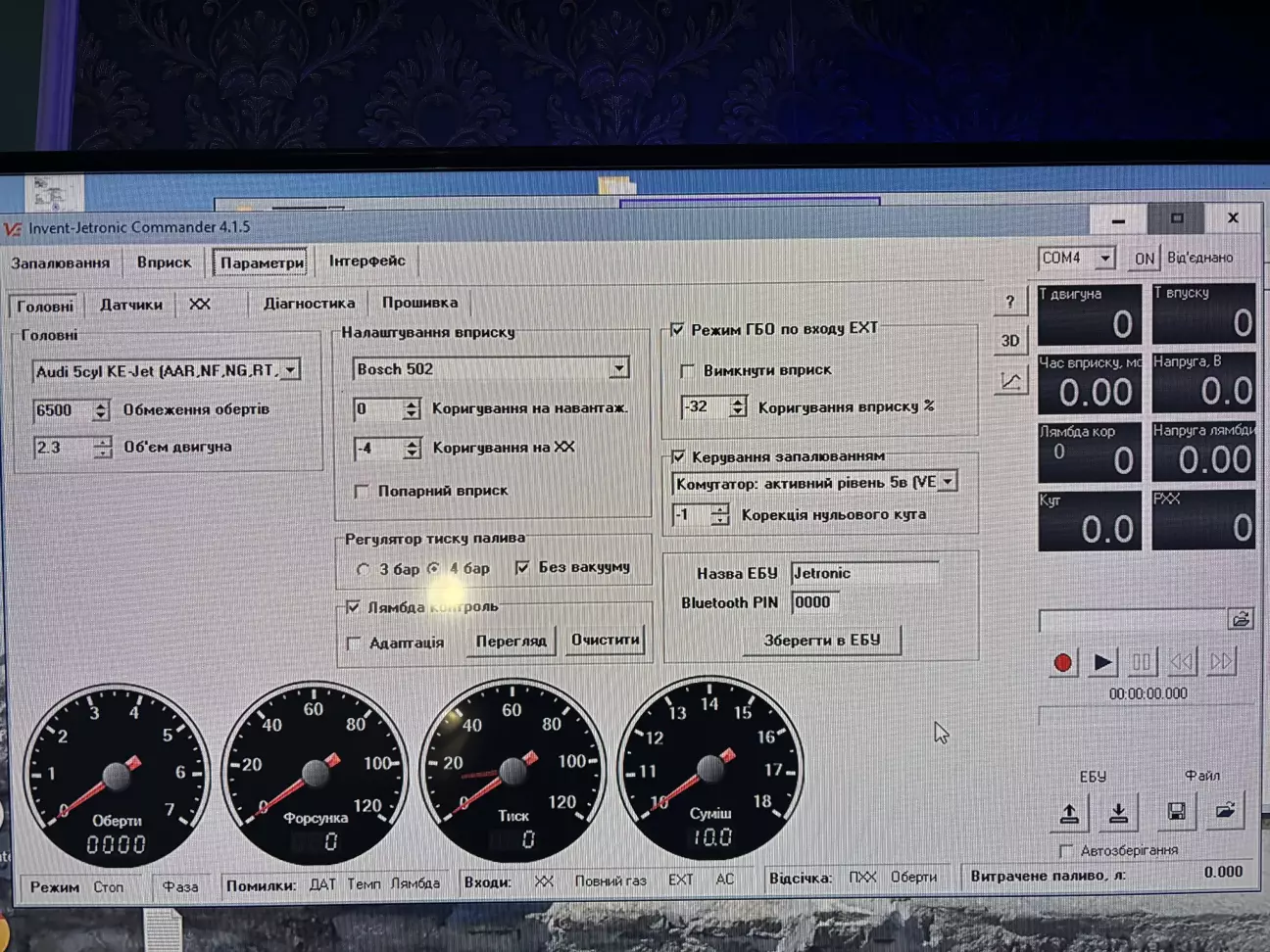Enable the Автозберігання checkbox
The image size is (1270, 952).
[x=1066, y=850]
